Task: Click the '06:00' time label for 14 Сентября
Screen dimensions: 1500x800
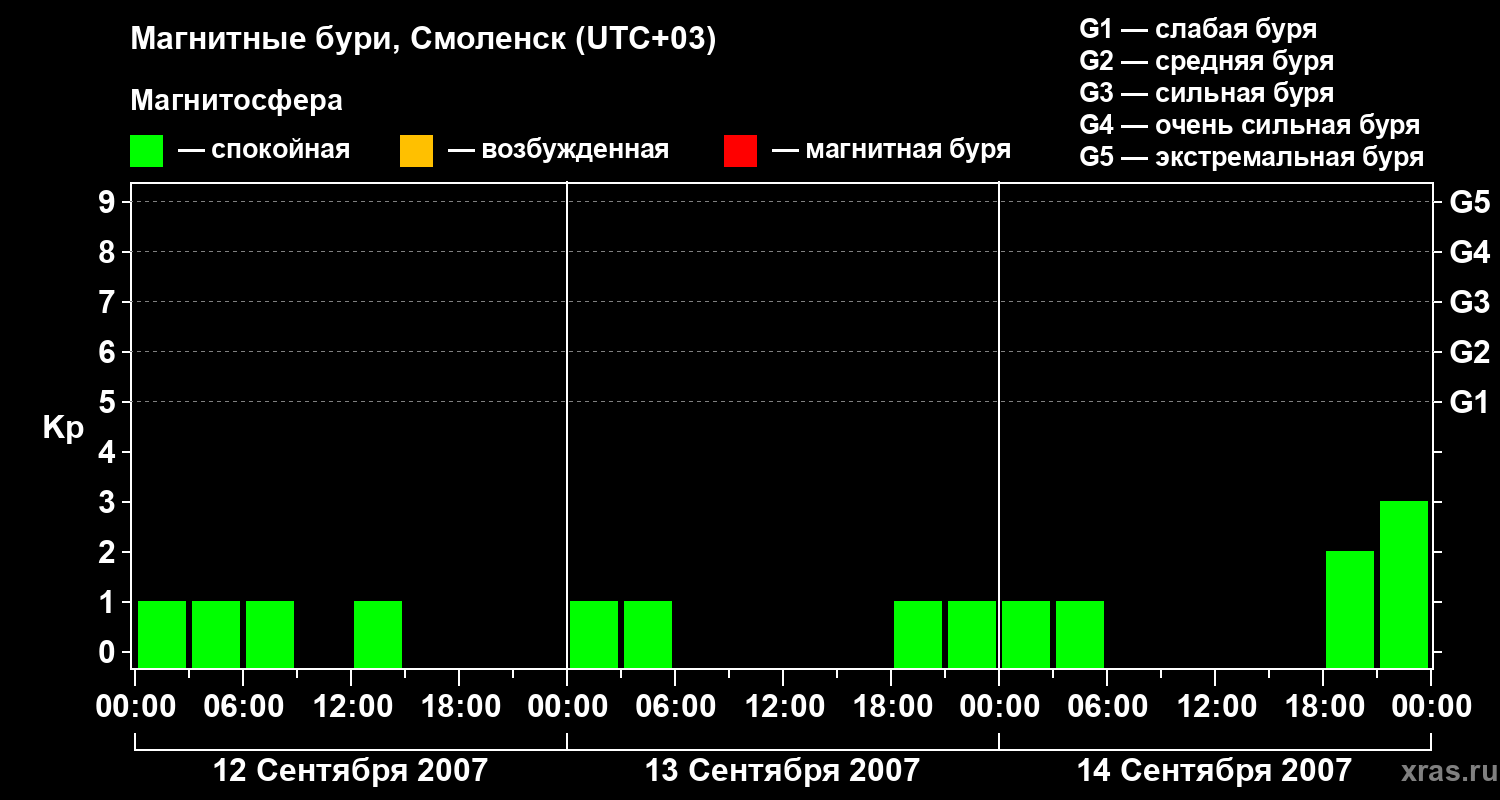Action: pyautogui.click(x=1107, y=707)
